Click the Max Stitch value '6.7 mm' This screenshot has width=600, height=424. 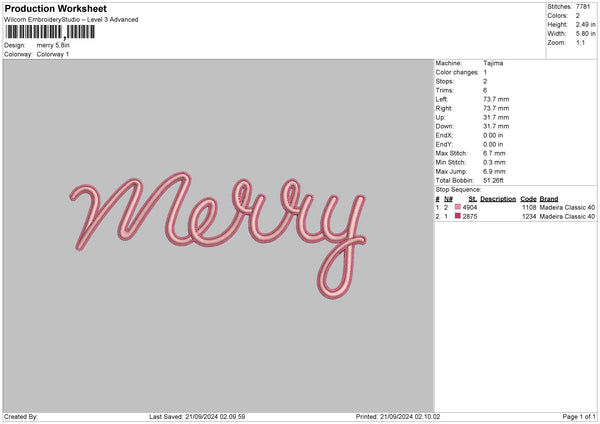[494, 153]
